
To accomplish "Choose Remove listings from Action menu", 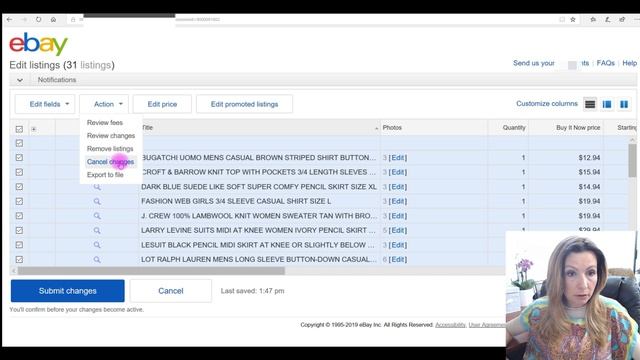I will tap(110, 149).
